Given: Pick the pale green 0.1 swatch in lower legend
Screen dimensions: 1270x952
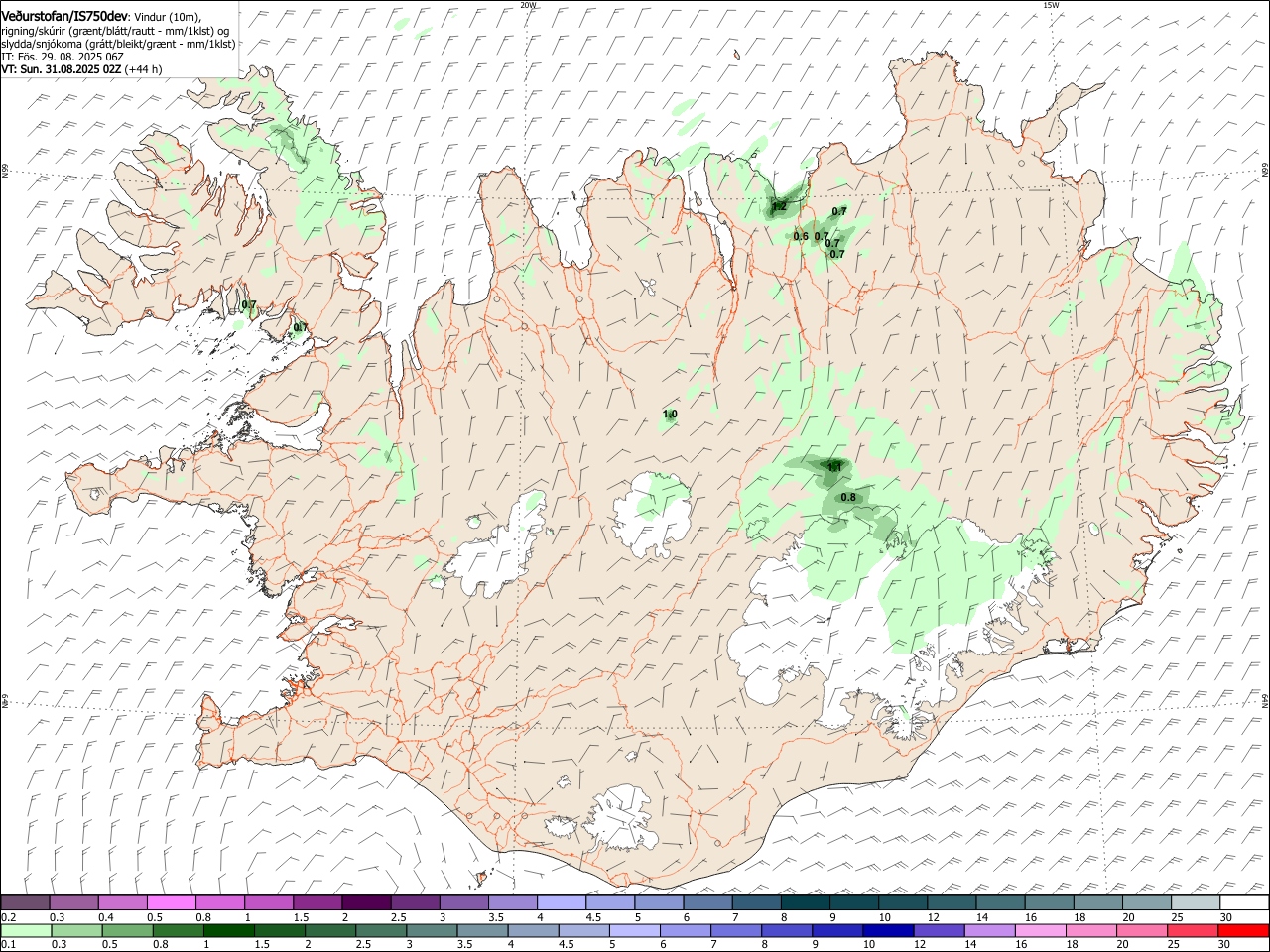Looking at the screenshot, I should click(26, 931).
